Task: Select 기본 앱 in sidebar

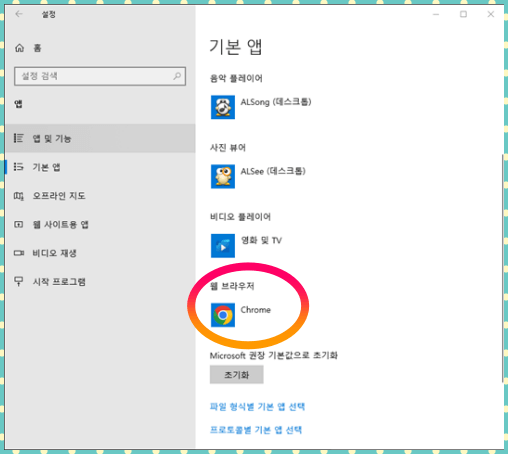Action: pos(100,167)
